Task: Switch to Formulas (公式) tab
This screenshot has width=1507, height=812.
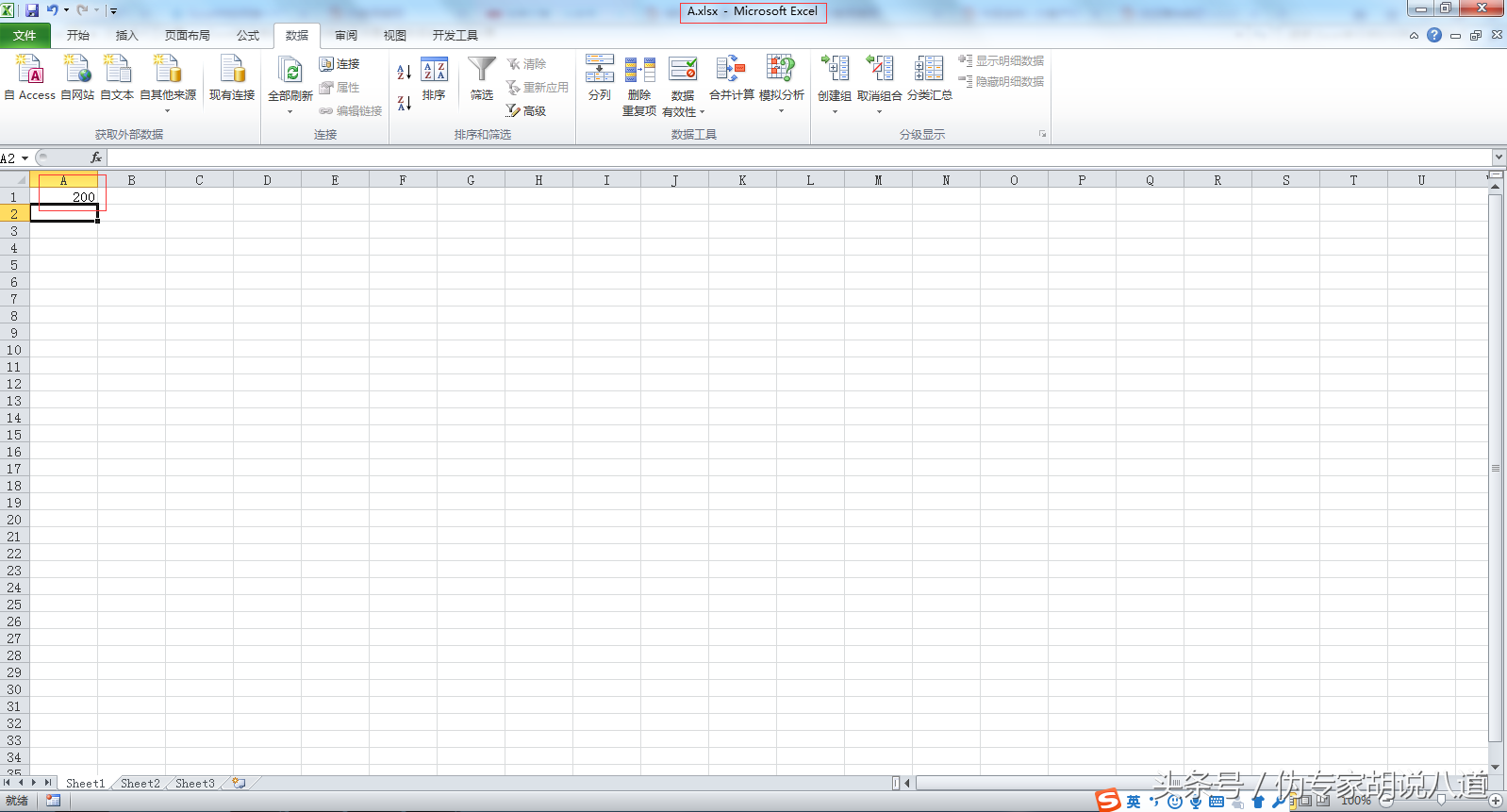Action: pyautogui.click(x=248, y=36)
